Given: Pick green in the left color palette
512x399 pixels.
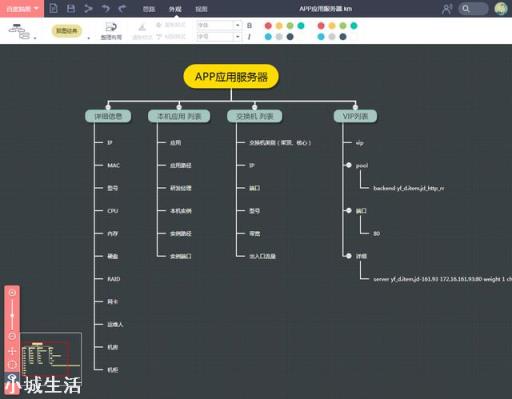Looking at the screenshot, I should pos(290,26).
